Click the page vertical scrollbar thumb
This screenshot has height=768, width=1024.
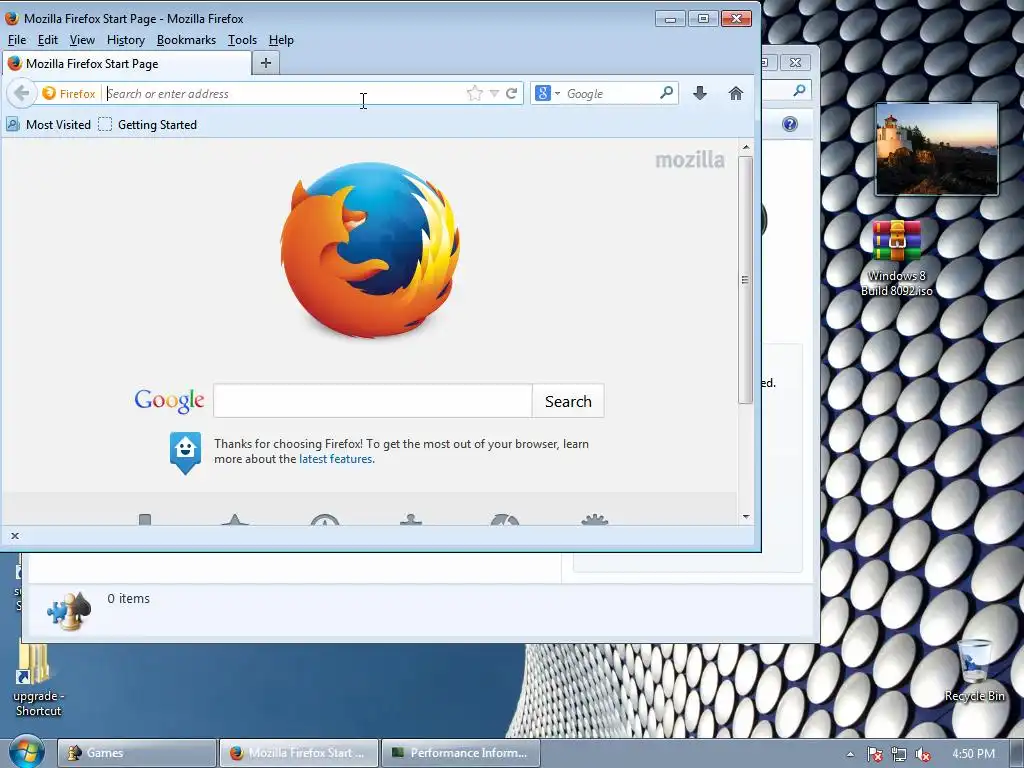(x=745, y=280)
